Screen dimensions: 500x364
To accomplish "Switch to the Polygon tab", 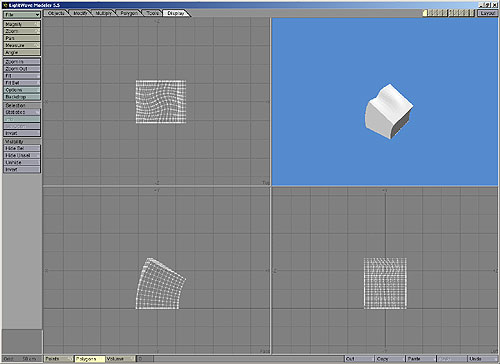I will pos(129,13).
